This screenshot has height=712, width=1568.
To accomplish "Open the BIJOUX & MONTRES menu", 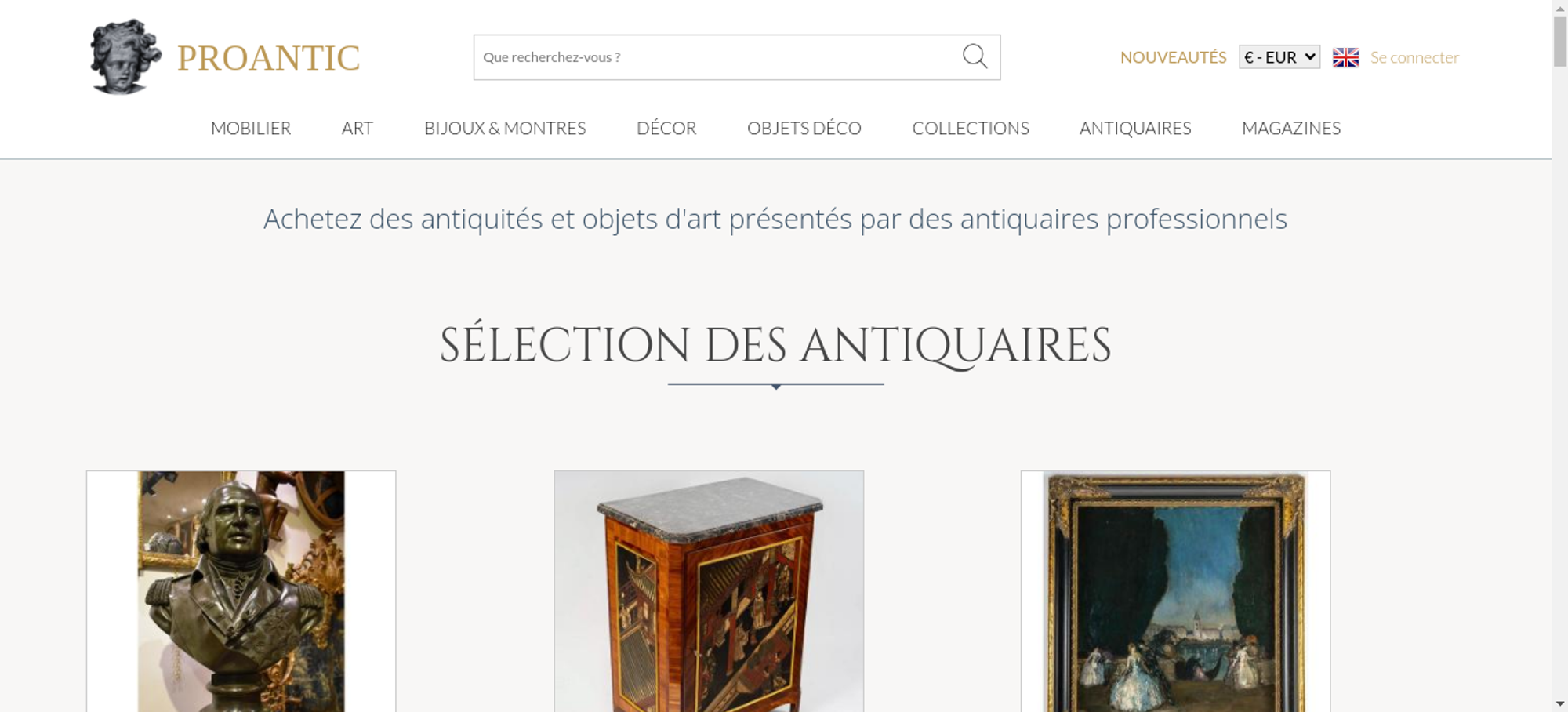I will [x=505, y=128].
